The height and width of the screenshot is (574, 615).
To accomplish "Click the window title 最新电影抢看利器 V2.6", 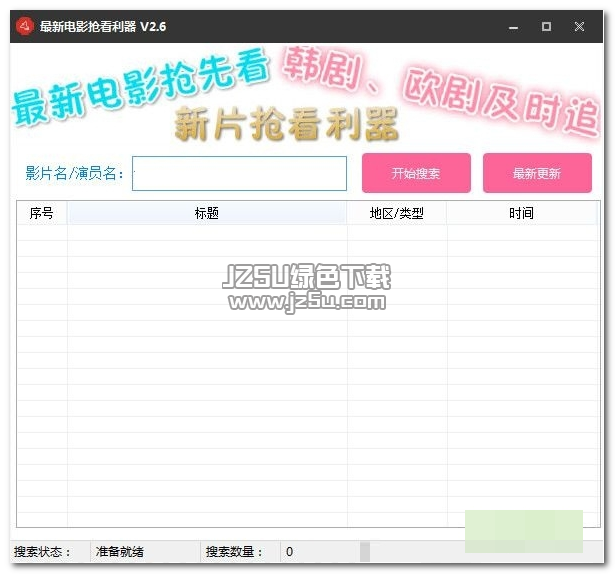I will pos(103,27).
